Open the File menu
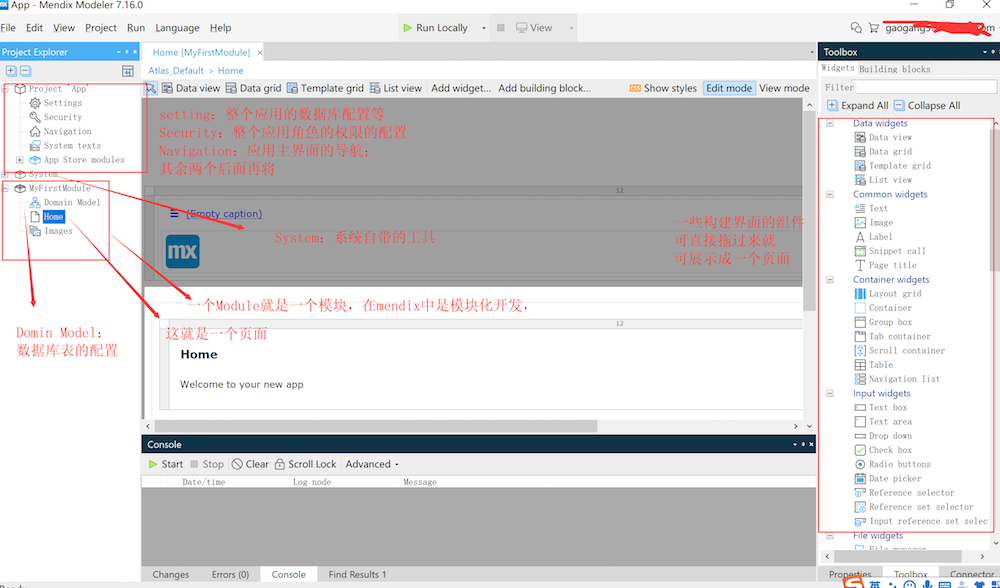 tap(8, 28)
